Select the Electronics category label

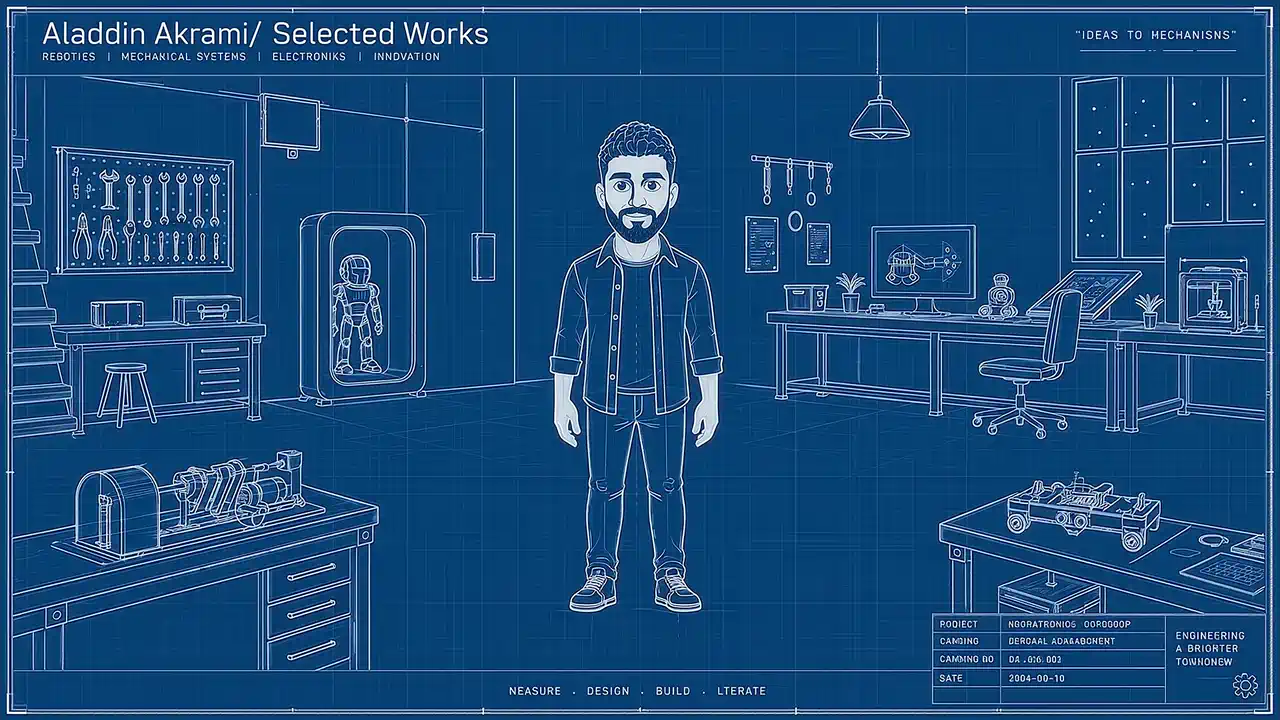[x=309, y=57]
